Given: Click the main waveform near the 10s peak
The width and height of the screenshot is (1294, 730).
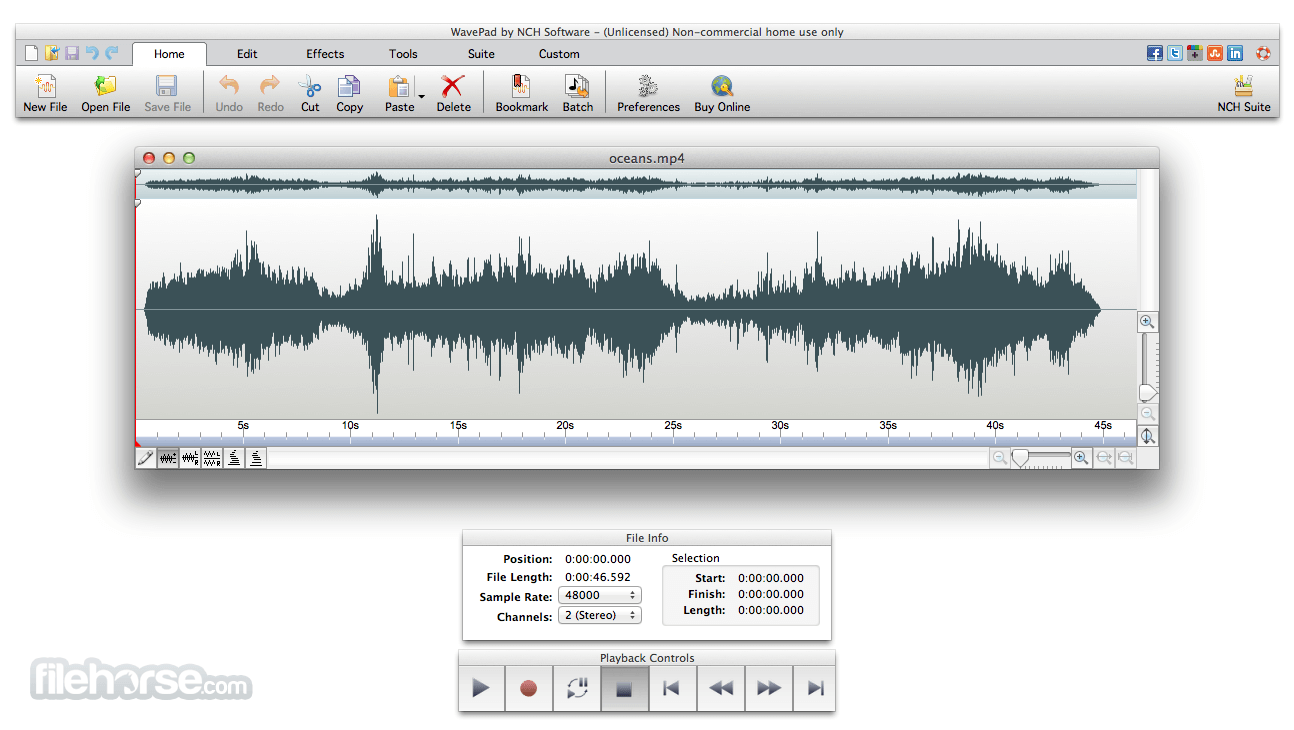Looking at the screenshot, I should click(376, 310).
